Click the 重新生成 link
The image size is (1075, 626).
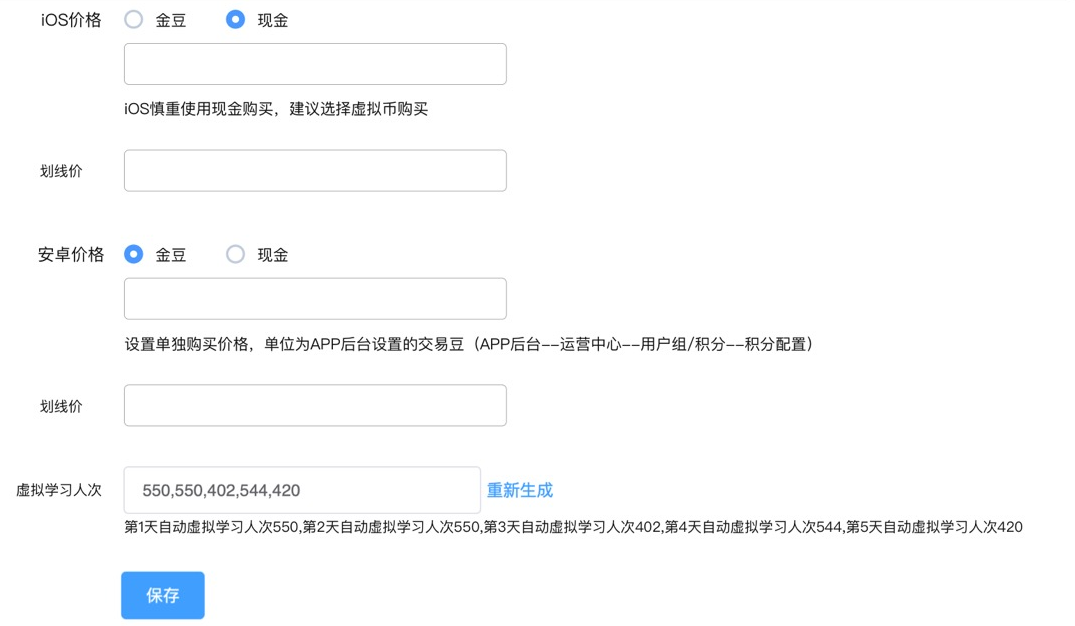pyautogui.click(x=520, y=489)
